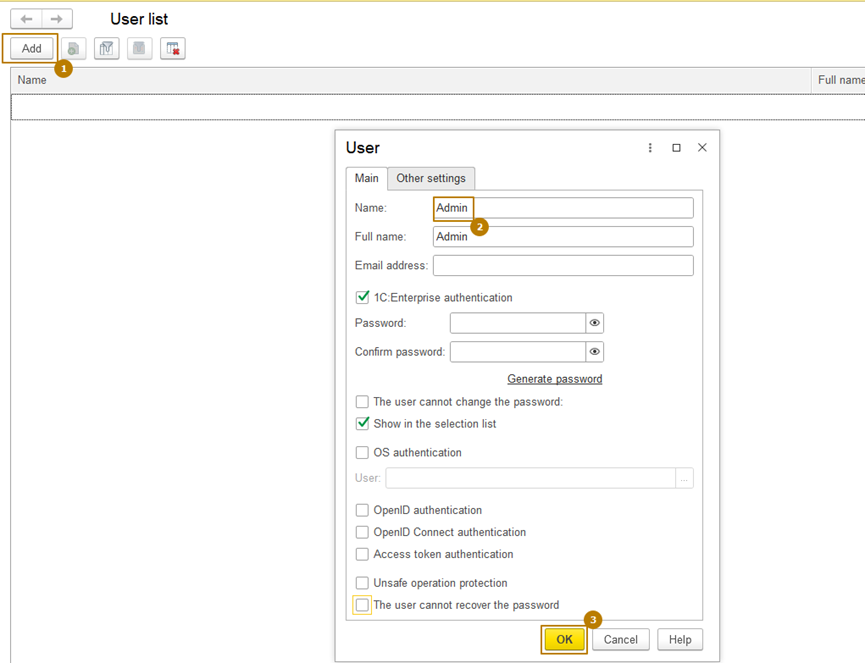Show password using eye icon beside Password
Screen dimensions: 865x663
coord(595,323)
